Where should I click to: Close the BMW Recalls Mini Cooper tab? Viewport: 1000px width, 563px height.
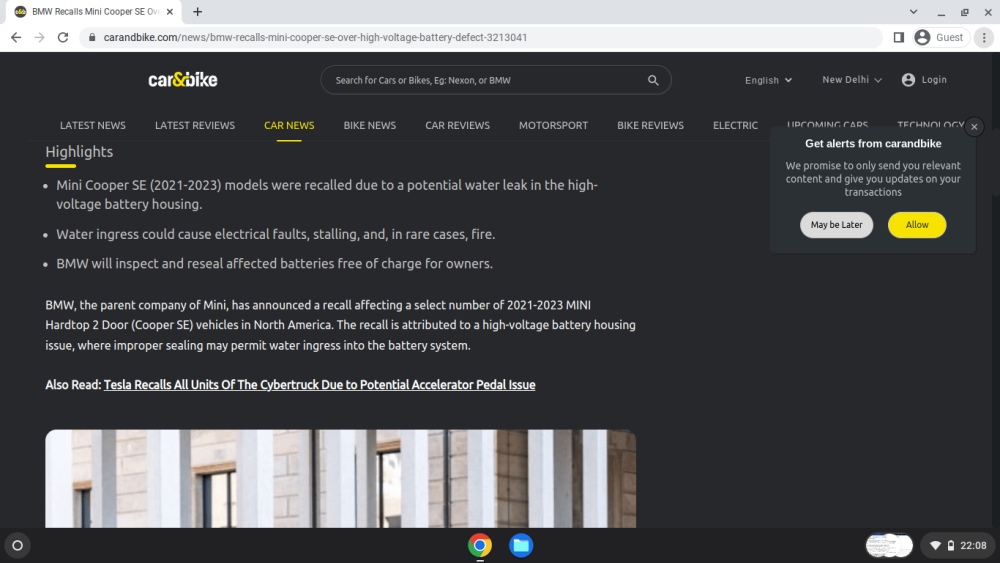170,11
